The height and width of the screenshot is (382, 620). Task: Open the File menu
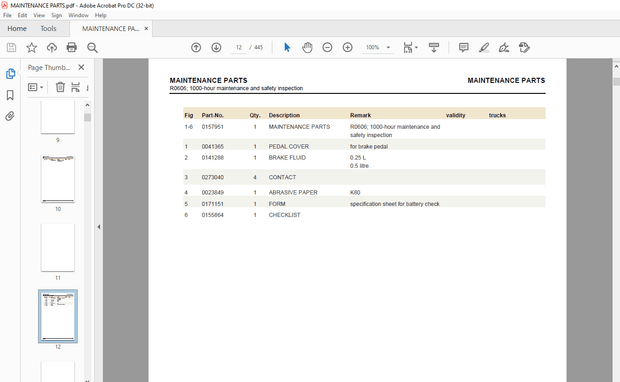pos(8,15)
